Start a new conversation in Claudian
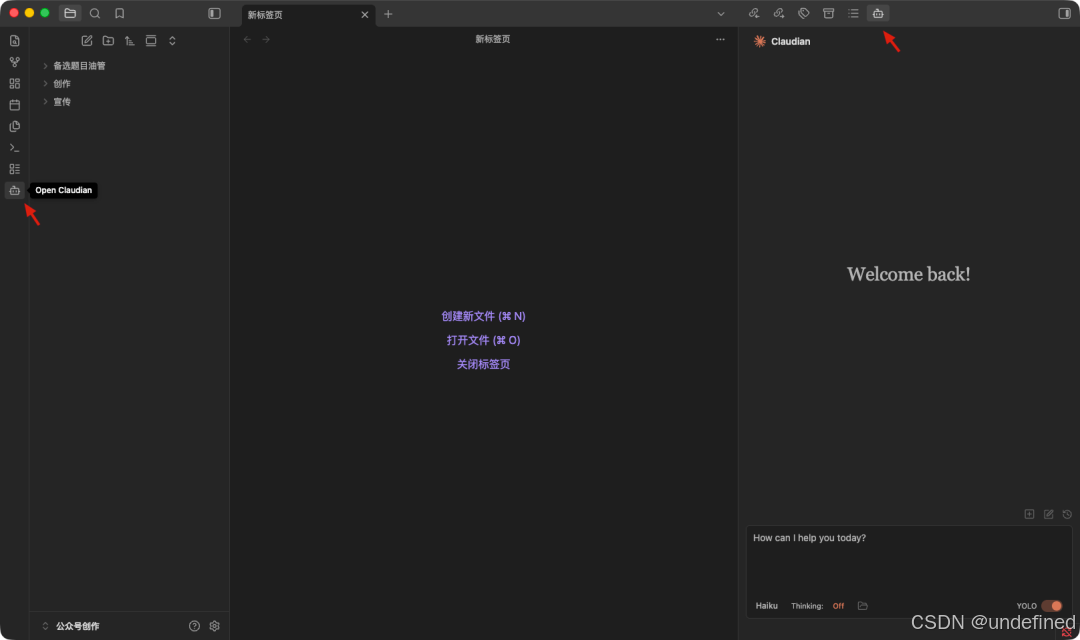 1048,514
